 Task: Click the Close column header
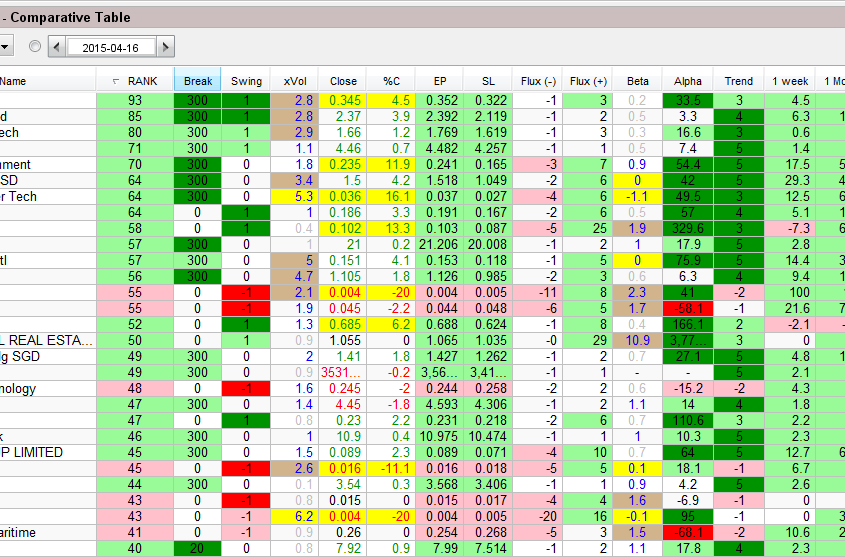coord(343,81)
